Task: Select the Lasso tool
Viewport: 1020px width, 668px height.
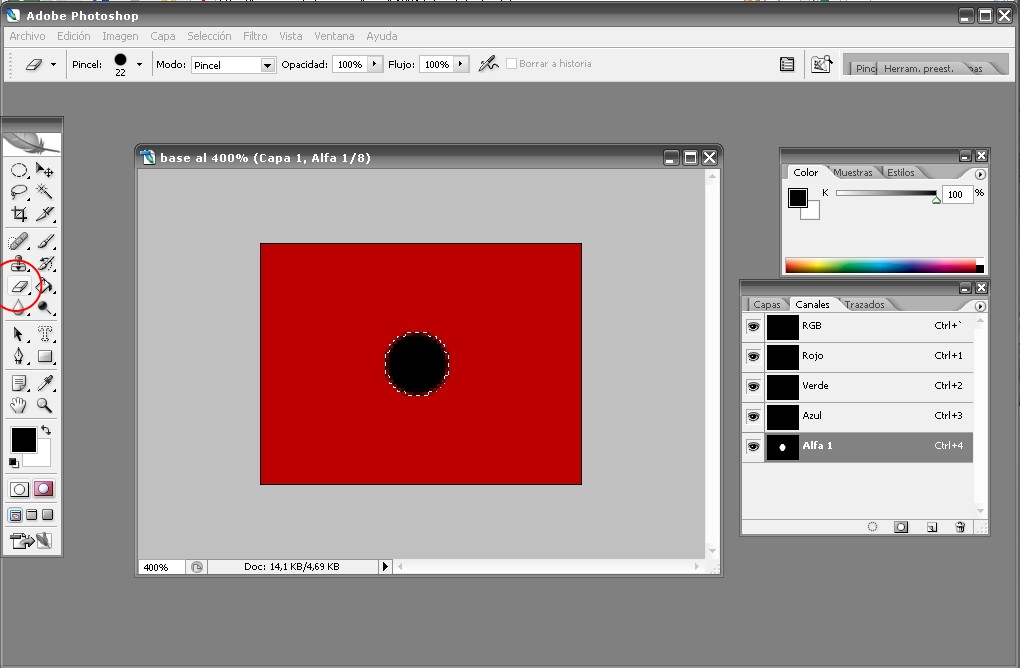Action: coord(19,191)
